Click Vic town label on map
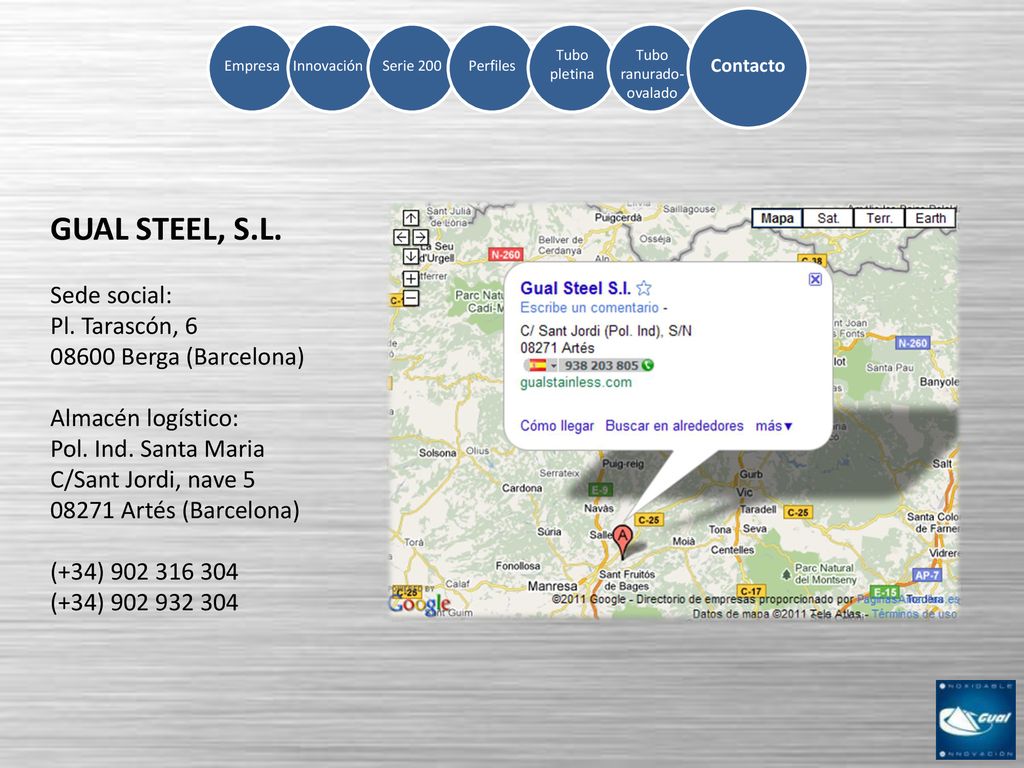 [x=744, y=492]
